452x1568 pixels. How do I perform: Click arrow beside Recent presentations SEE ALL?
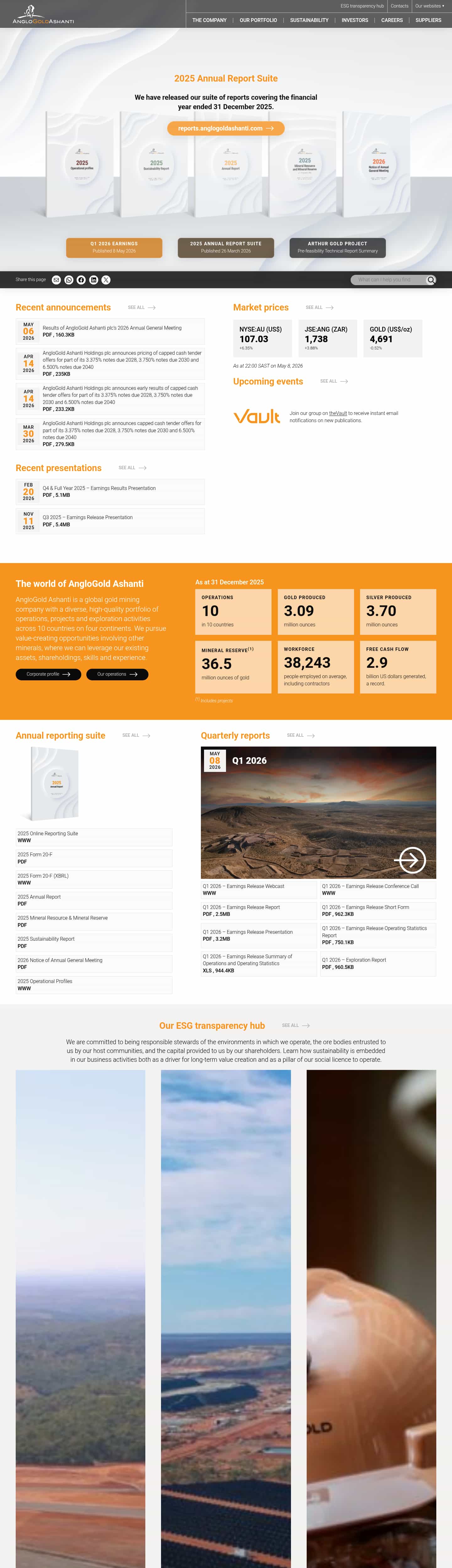(143, 468)
